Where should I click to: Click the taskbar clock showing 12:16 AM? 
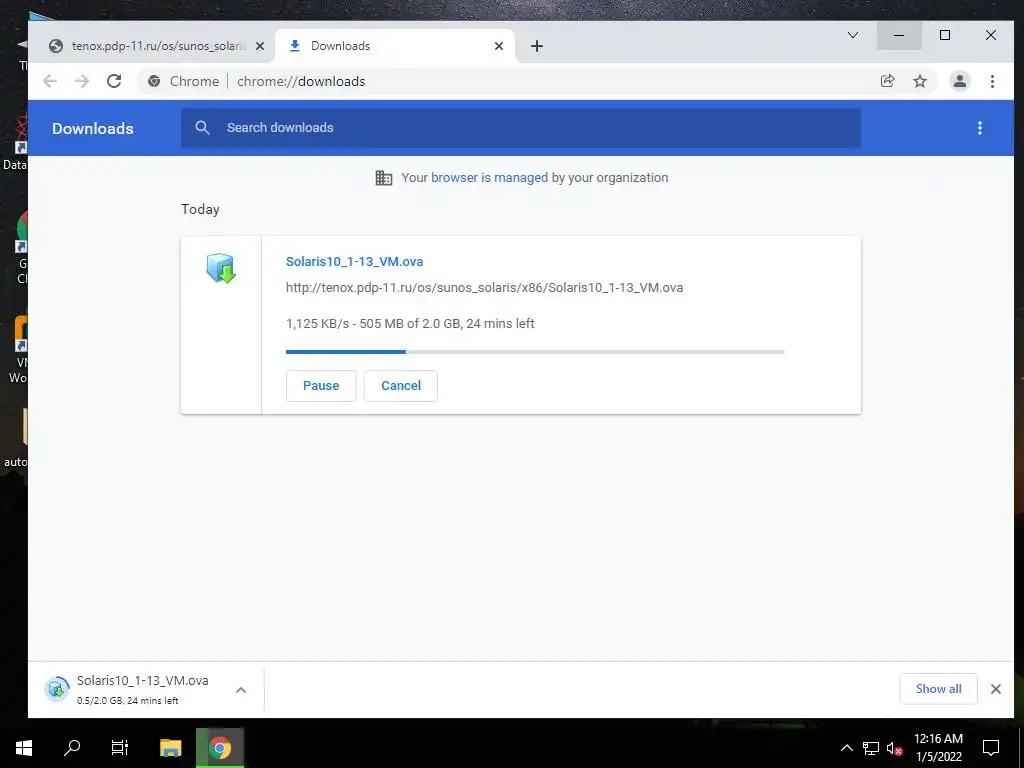tap(938, 748)
